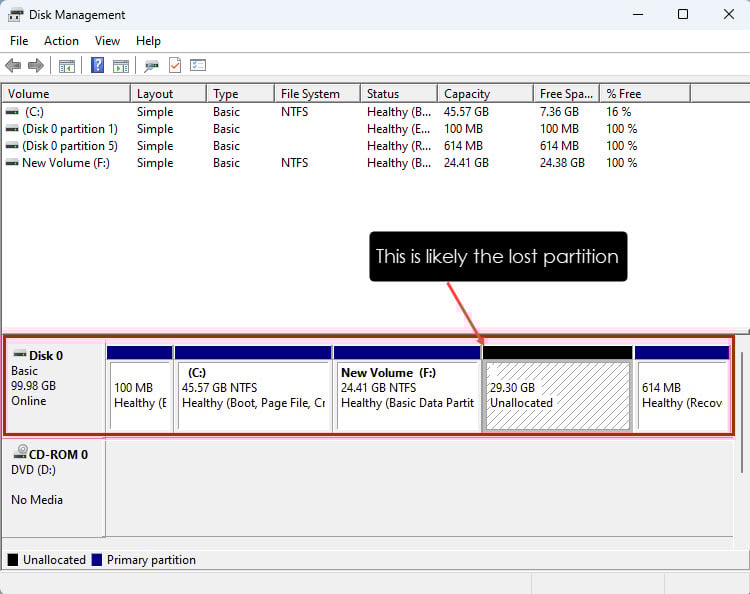Select the (C:) volume row in list
Image resolution: width=750 pixels, height=594 pixels.
point(35,112)
